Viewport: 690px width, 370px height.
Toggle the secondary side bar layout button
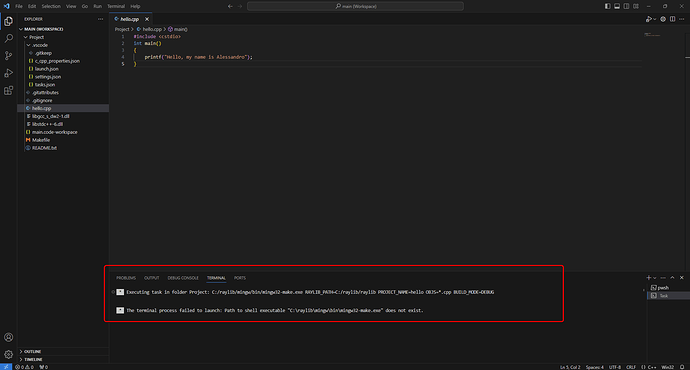[x=626, y=6]
